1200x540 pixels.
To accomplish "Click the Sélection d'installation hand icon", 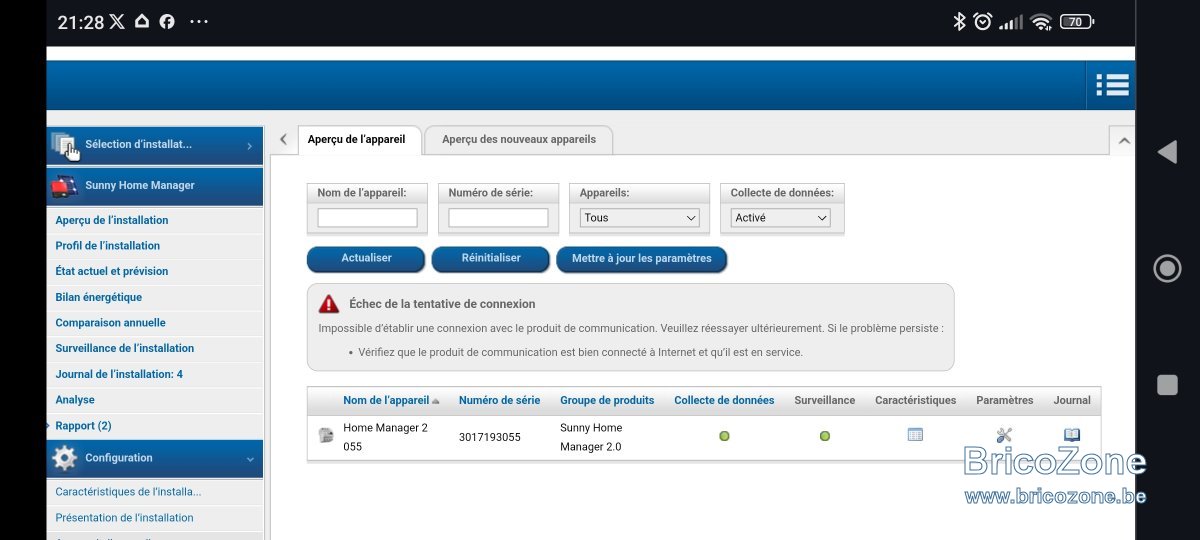I will point(65,146).
